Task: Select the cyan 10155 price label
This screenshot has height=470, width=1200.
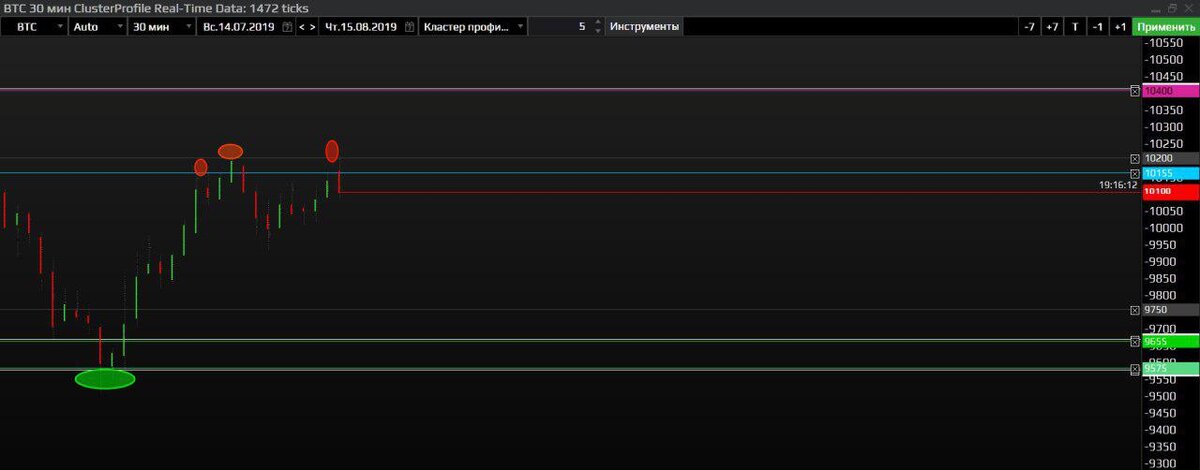Action: tap(1171, 173)
